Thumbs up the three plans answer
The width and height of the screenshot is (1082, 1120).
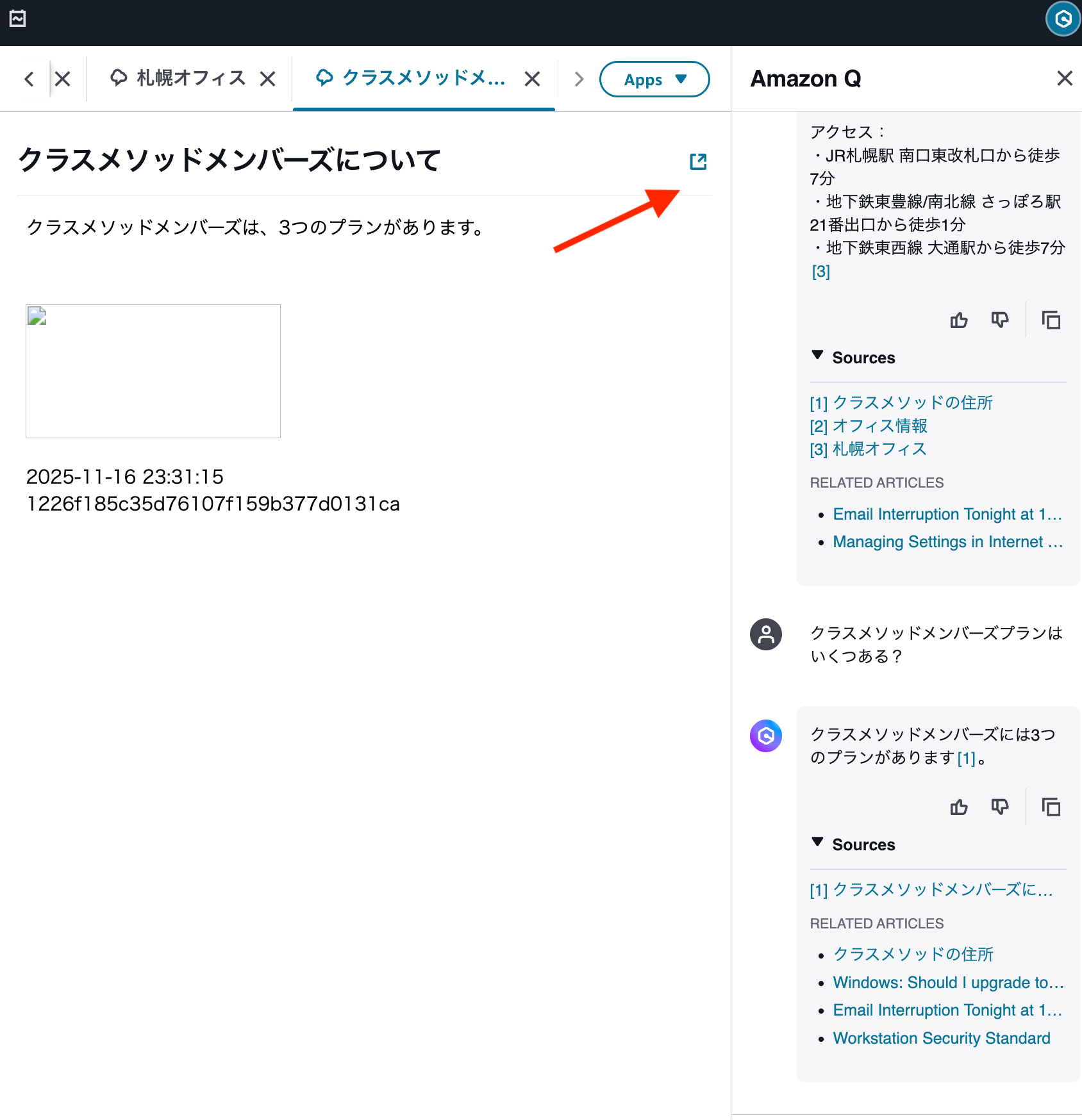pyautogui.click(x=958, y=807)
